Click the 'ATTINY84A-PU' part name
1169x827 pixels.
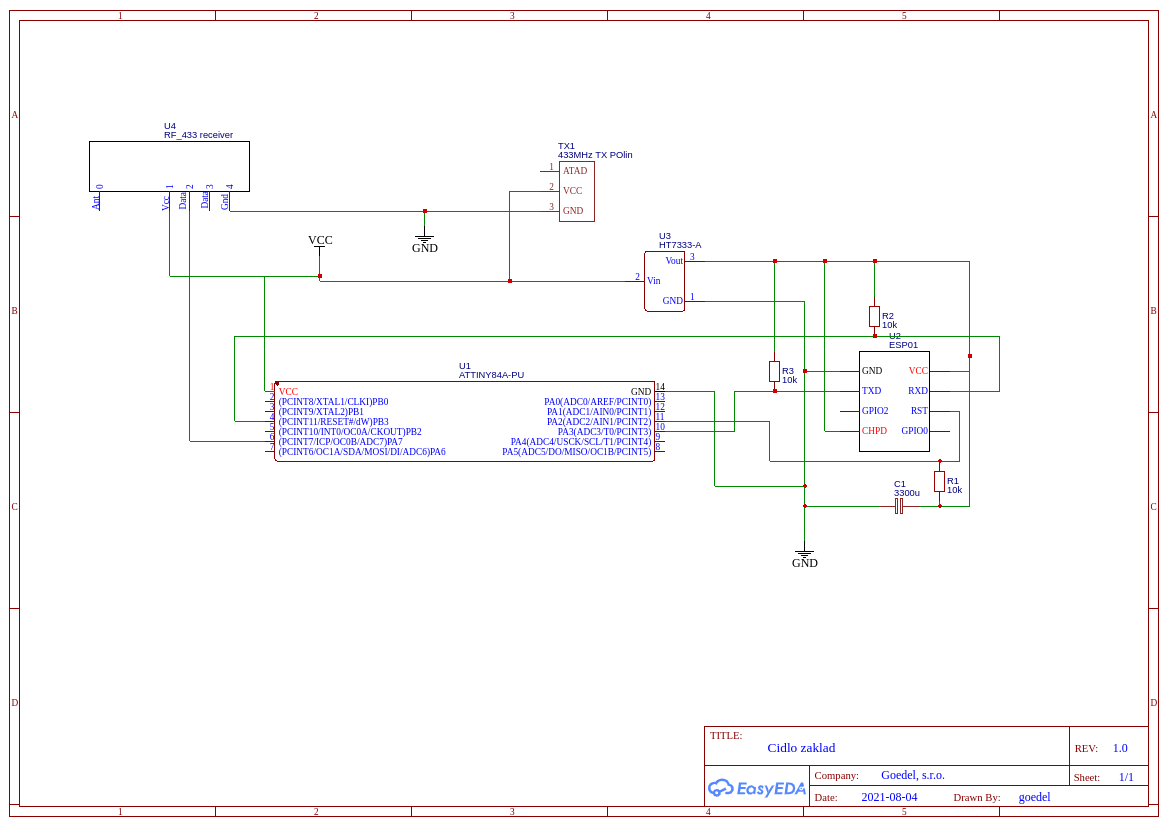pyautogui.click(x=491, y=375)
